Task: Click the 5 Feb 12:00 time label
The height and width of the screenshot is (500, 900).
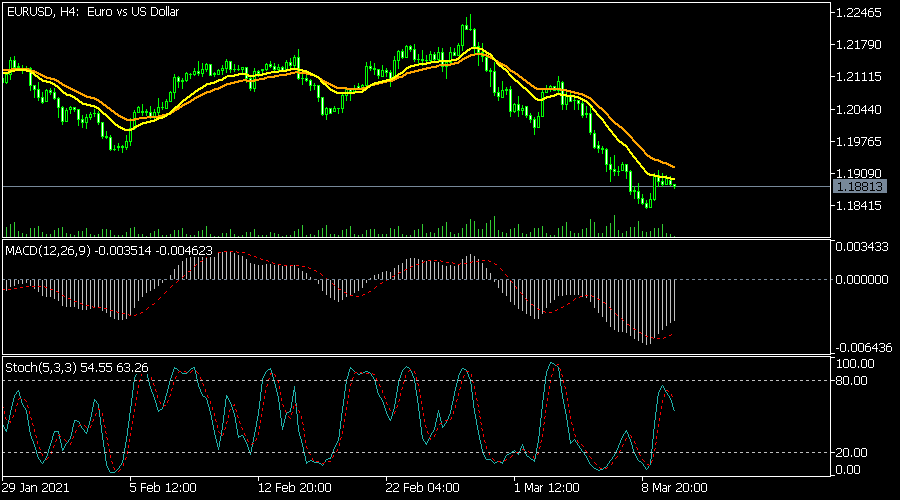Action: pos(164,488)
